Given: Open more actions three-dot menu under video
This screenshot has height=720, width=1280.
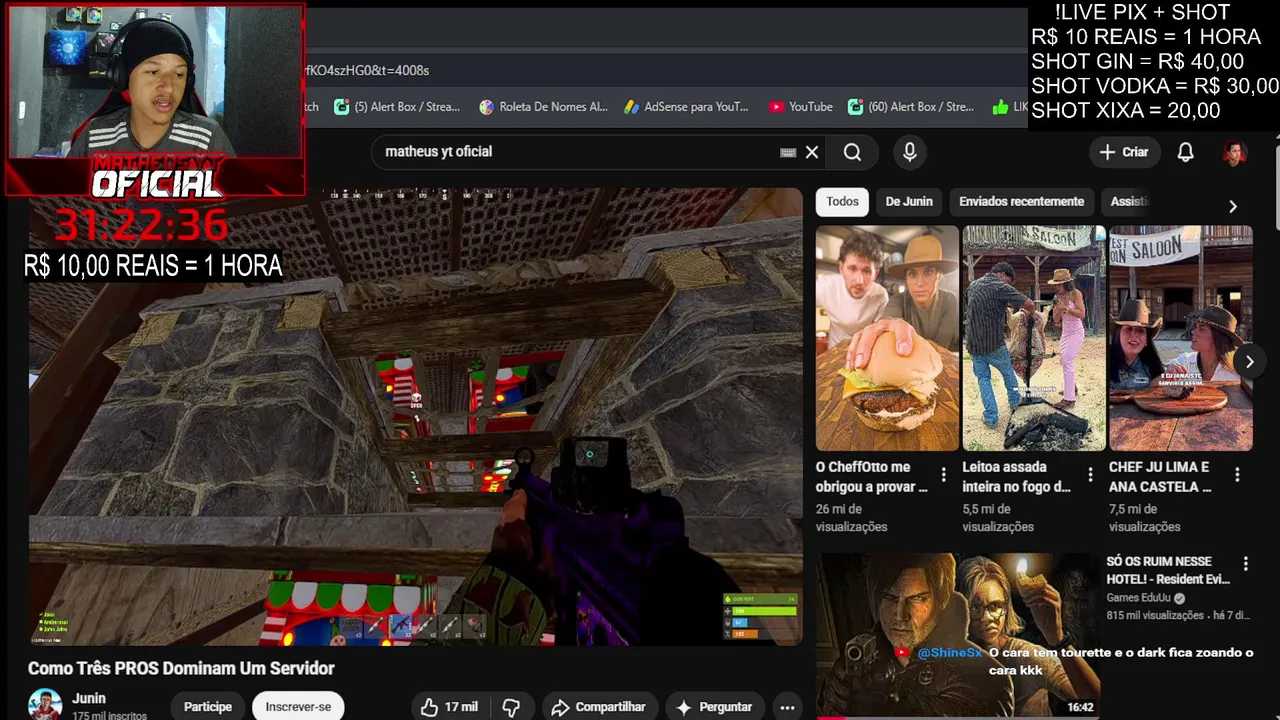Looking at the screenshot, I should tap(788, 707).
